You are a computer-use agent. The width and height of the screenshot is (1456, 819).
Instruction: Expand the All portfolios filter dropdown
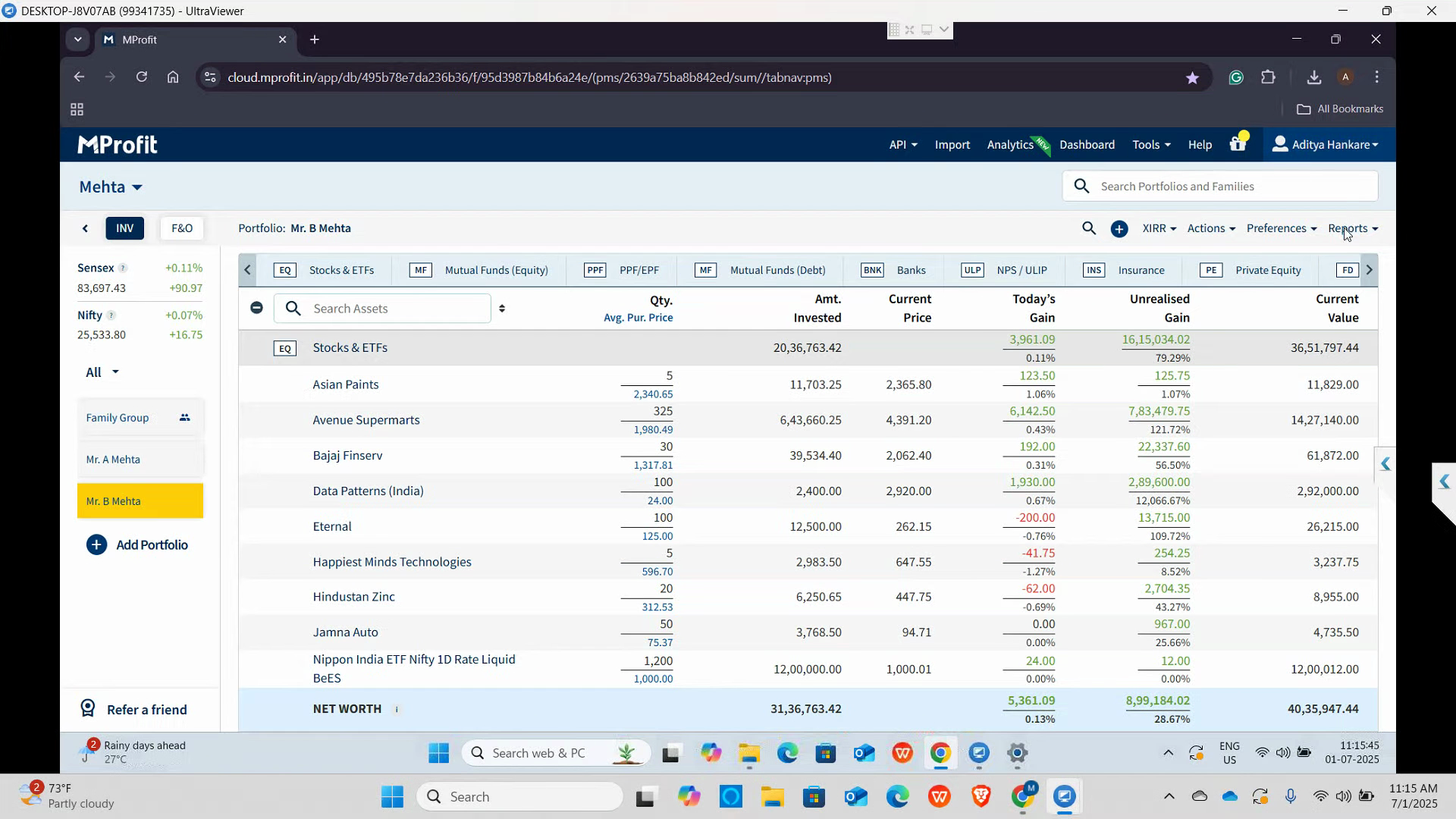point(102,372)
